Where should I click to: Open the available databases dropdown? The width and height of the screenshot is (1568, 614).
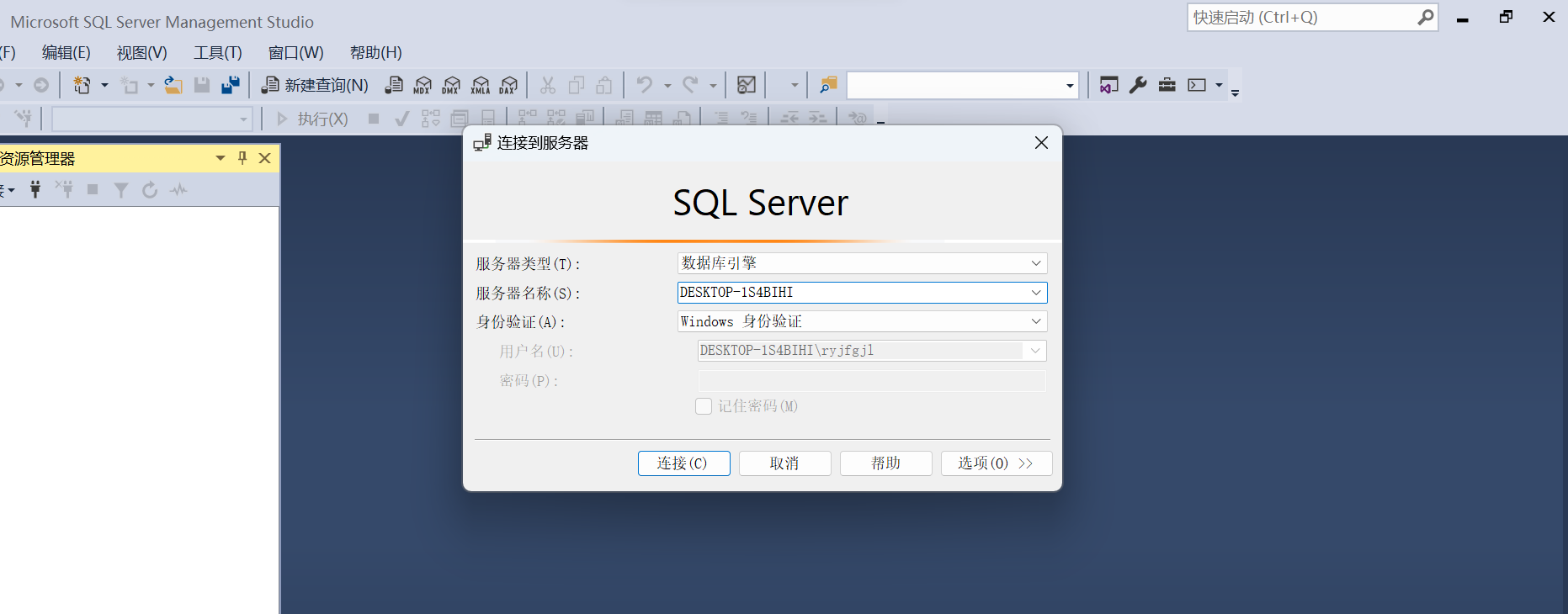click(243, 119)
